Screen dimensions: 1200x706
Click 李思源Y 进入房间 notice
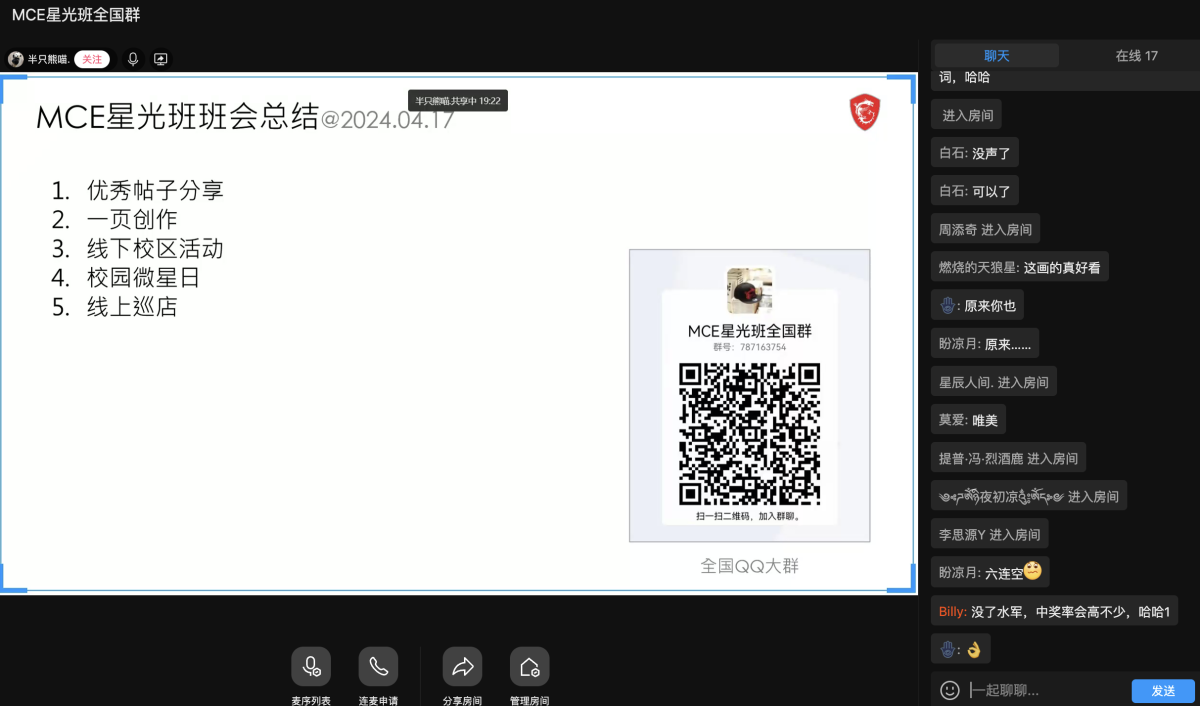tap(989, 534)
